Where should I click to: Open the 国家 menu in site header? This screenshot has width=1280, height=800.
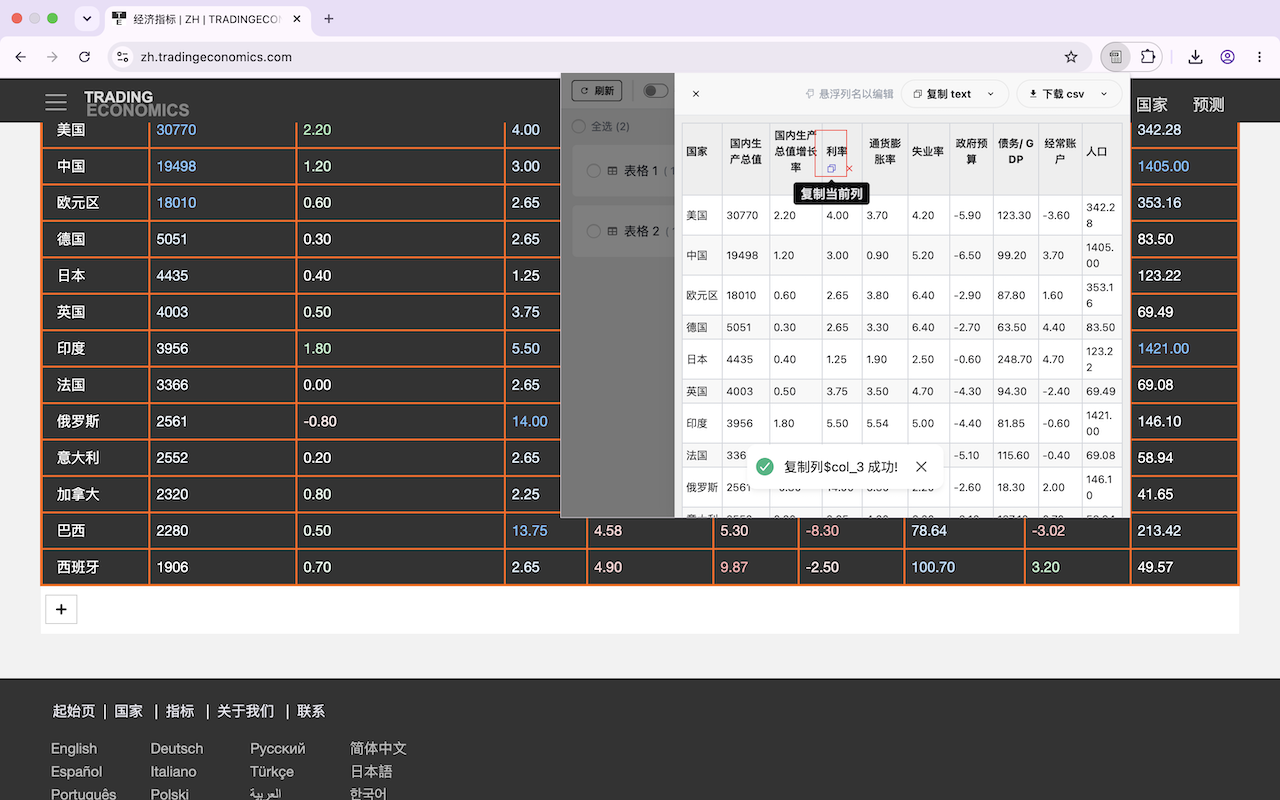coord(1152,104)
